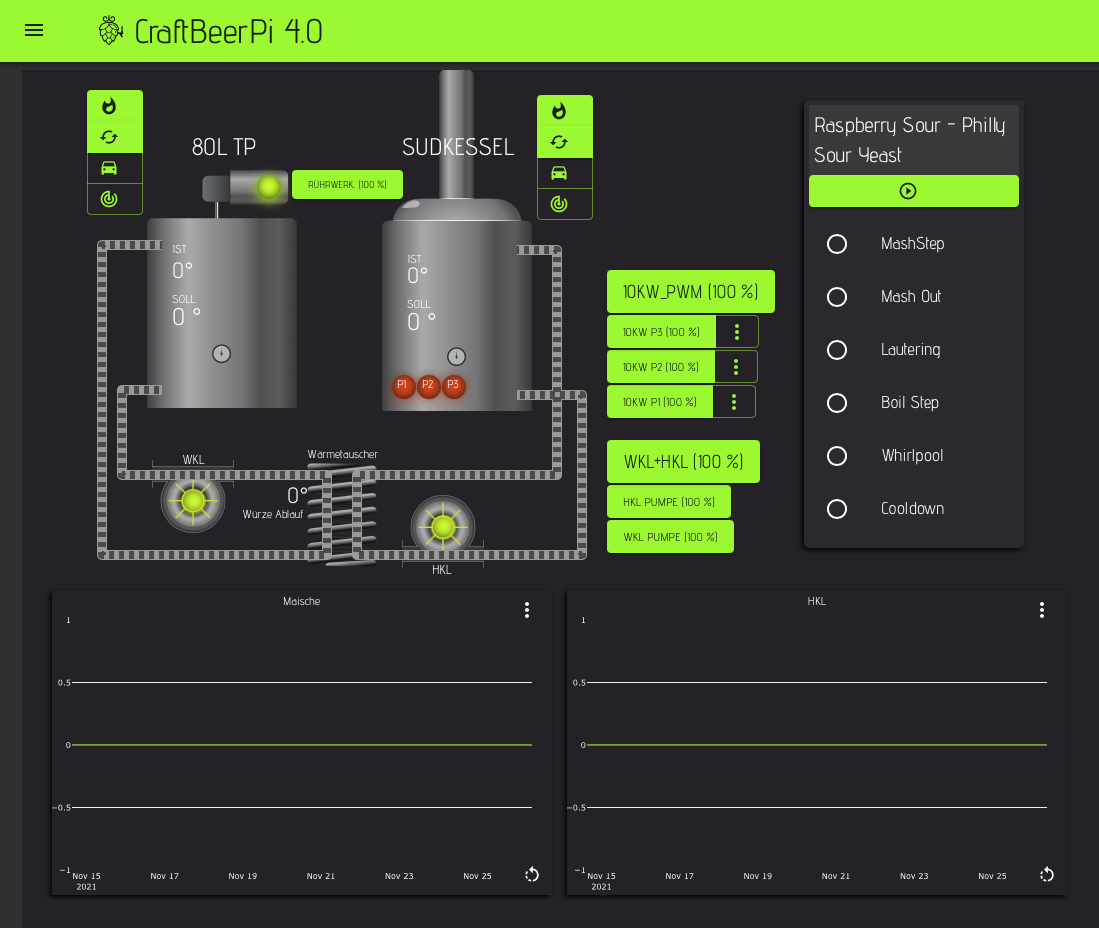Screen dimensions: 1099x928
Task: Click the target spiral icon for Sudkessel
Action: click(559, 204)
